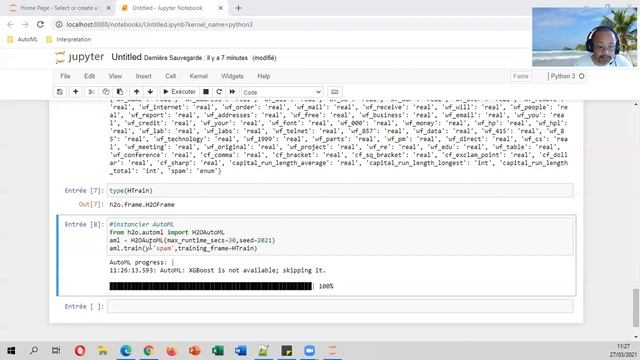This screenshot has height=360, width=640.
Task: Switch to the Home Page browser tab
Action: pos(59,8)
